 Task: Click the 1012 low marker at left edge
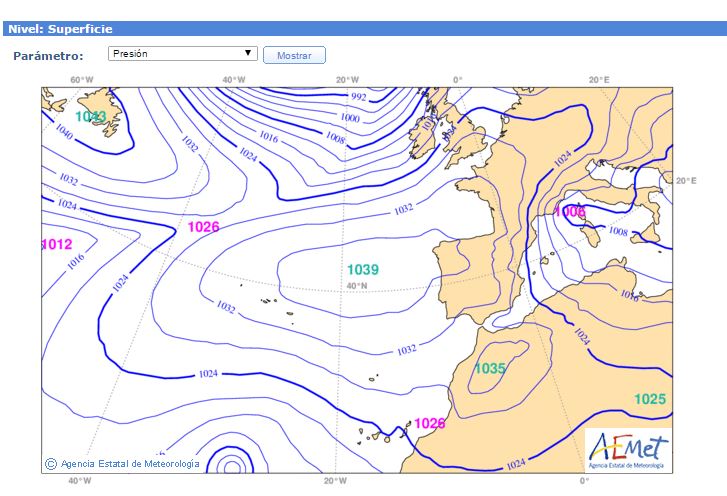coord(57,244)
